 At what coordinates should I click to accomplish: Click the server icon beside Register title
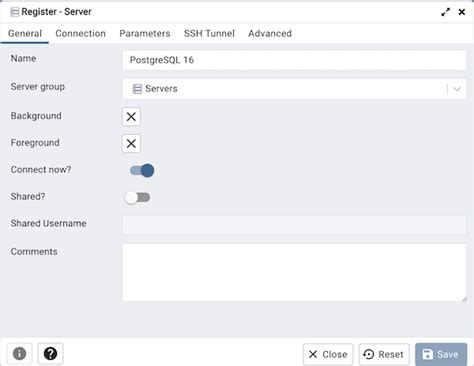point(14,12)
